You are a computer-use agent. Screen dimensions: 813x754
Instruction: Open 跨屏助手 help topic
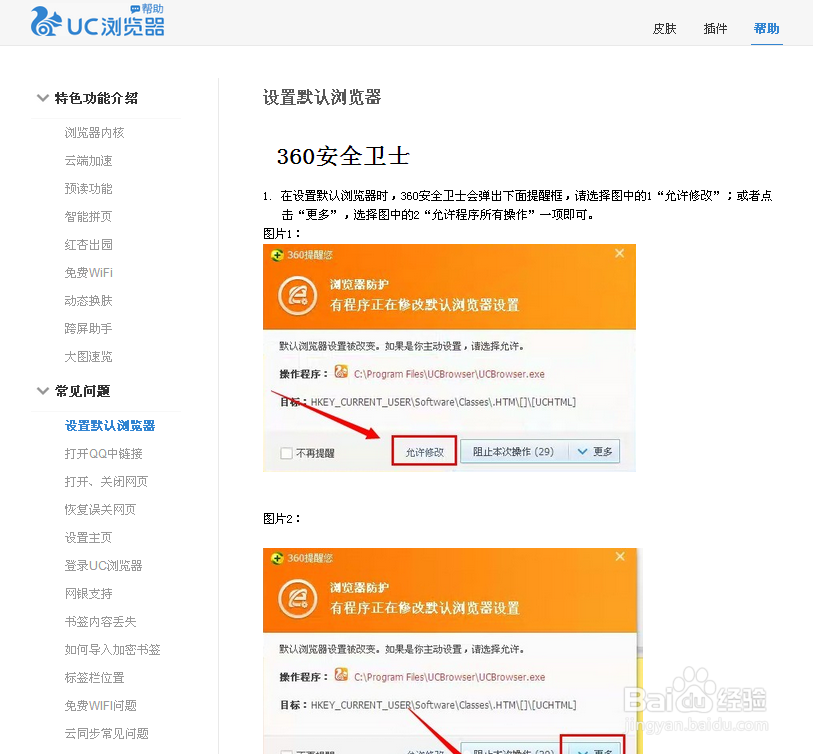(88, 329)
